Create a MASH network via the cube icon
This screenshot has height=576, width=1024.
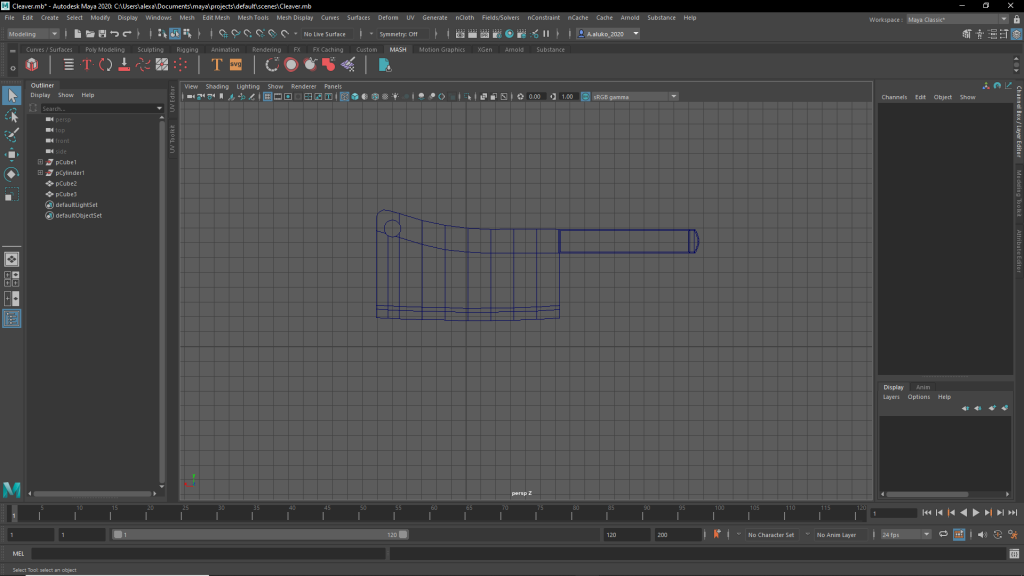coord(32,65)
